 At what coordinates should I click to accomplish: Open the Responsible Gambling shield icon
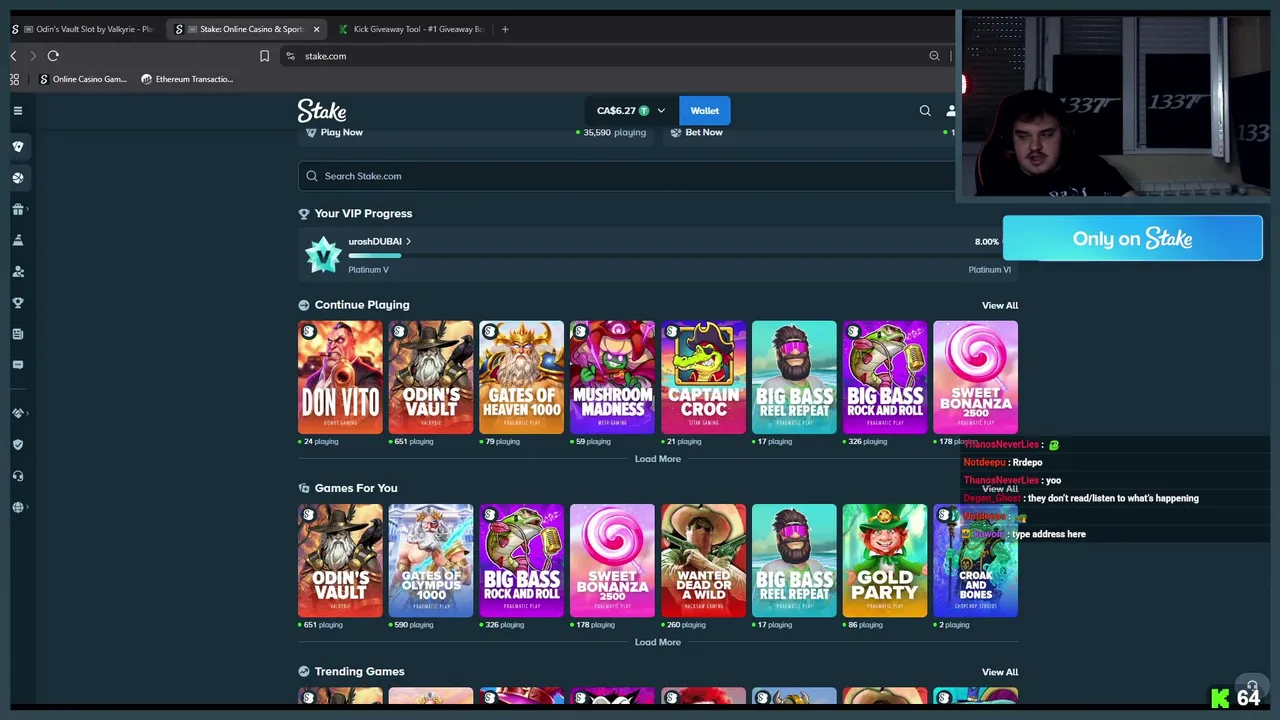[17, 444]
